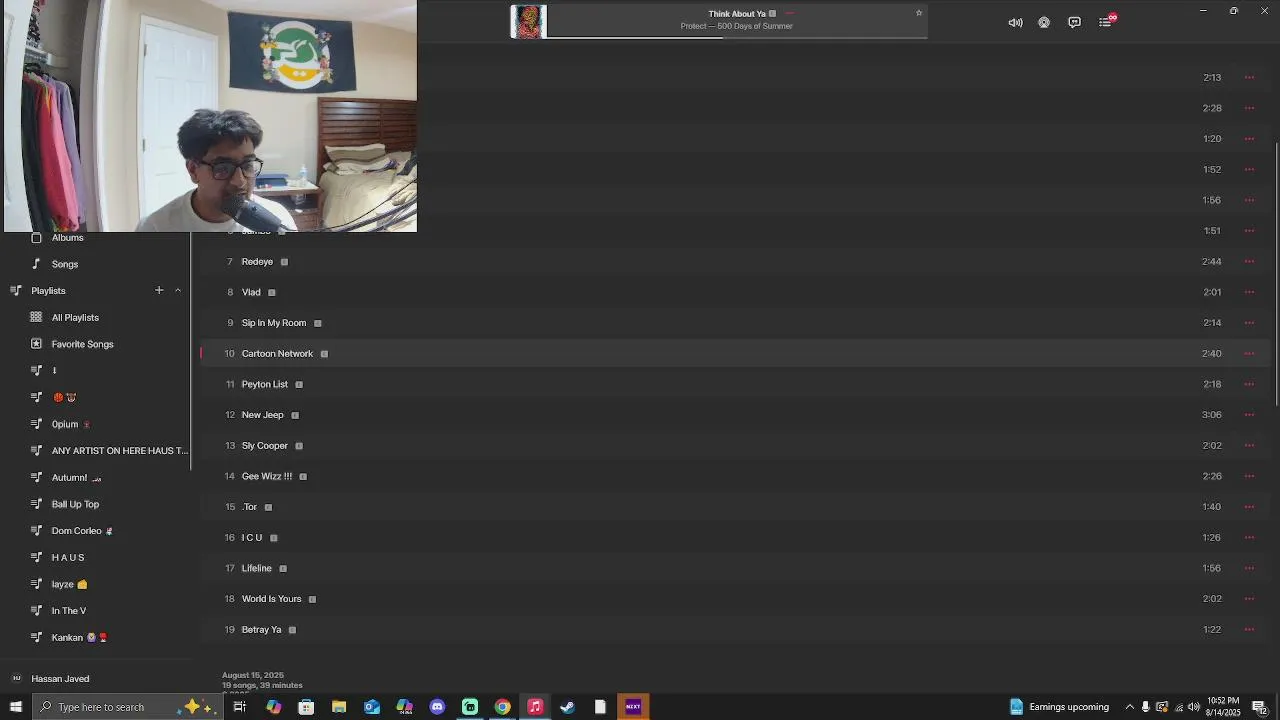This screenshot has height=720, width=1280.
Task: Click the explicit badge beside Redeye
Action: pos(284,262)
